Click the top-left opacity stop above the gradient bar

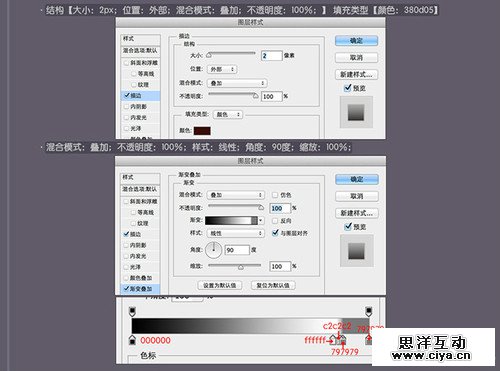click(x=132, y=311)
